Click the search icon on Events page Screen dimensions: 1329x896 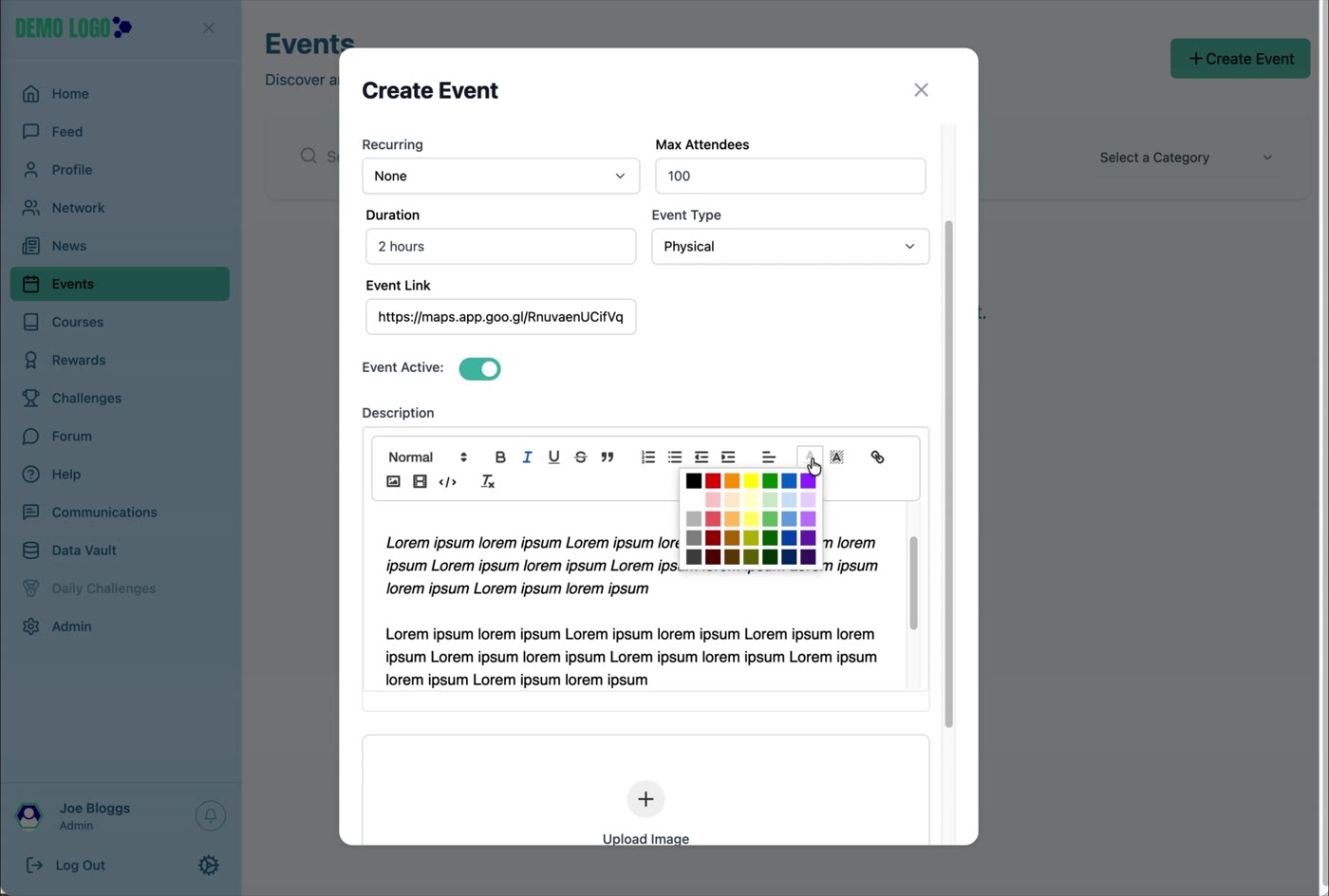coord(309,156)
